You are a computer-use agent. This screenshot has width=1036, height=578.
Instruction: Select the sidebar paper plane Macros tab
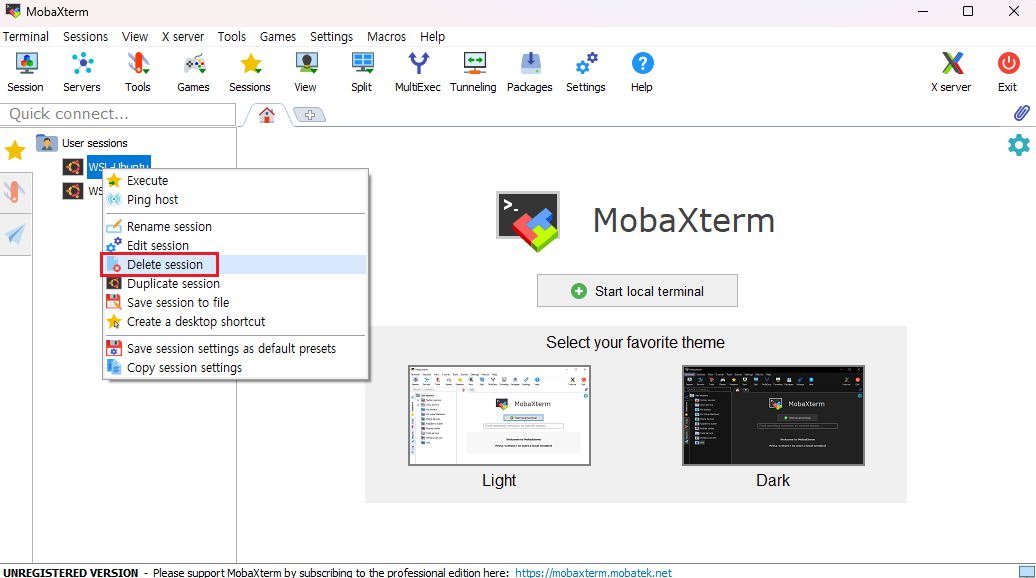pos(15,235)
